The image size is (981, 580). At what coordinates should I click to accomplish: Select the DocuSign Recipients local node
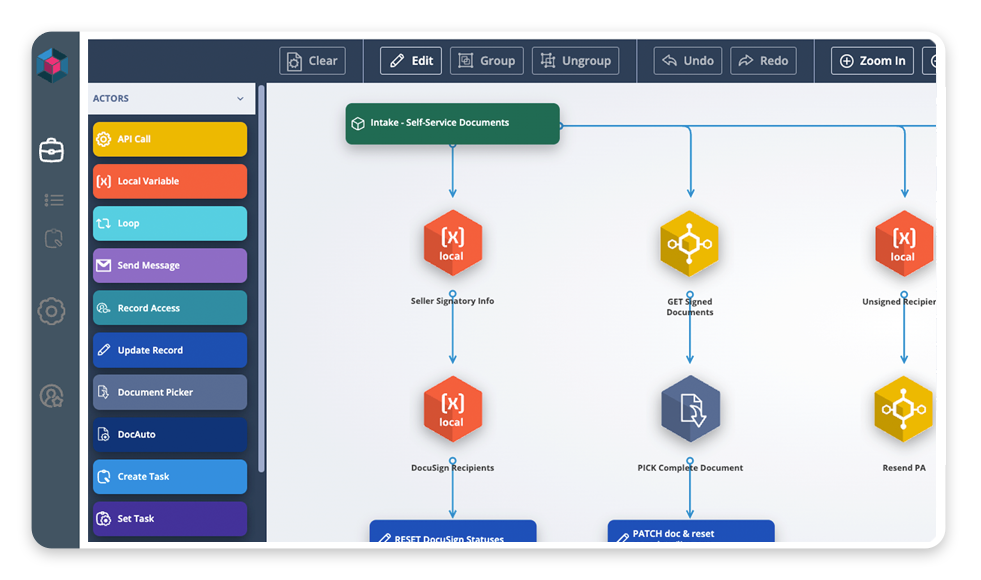click(452, 408)
